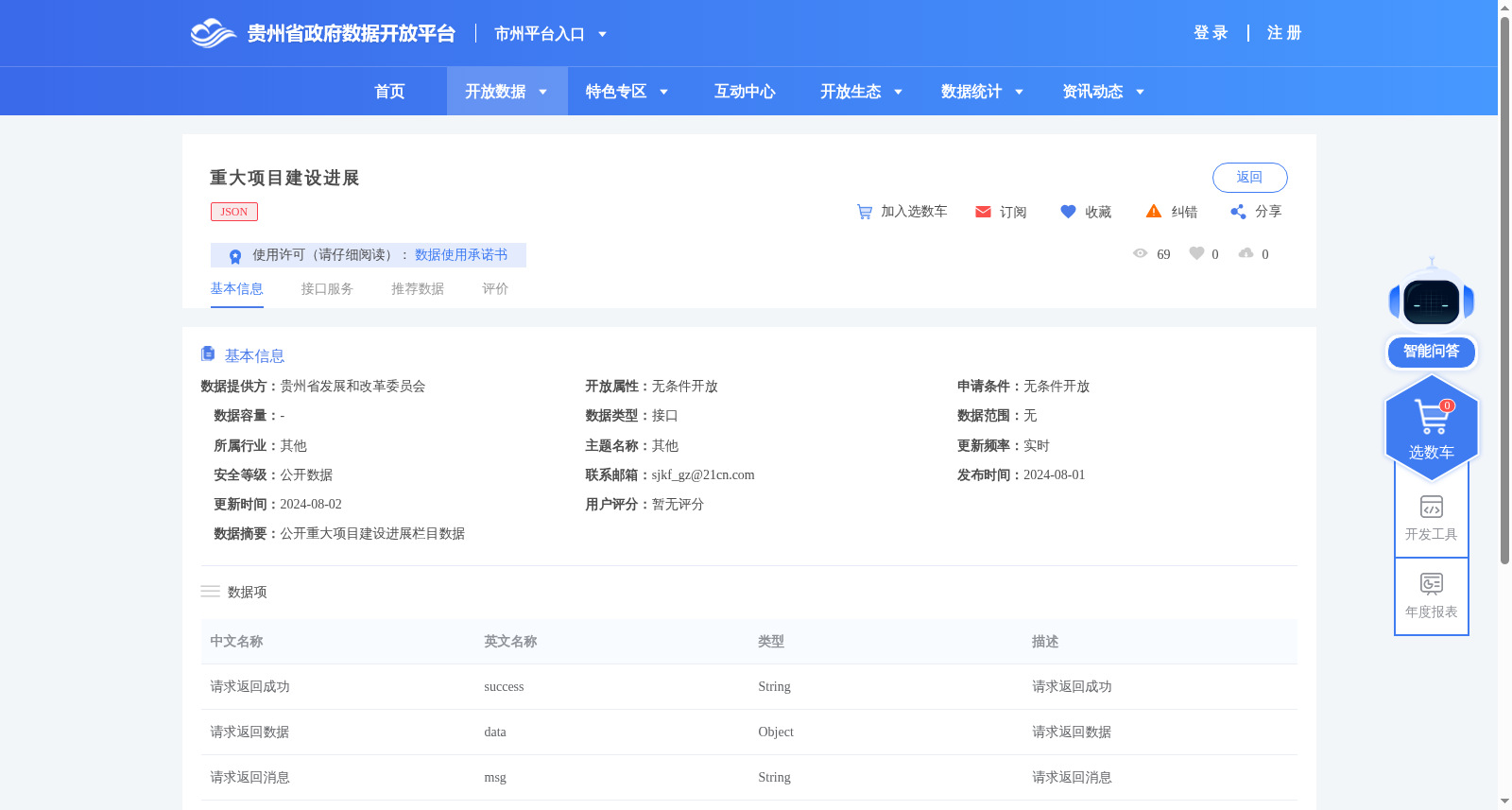1512x810 pixels.
Task: Open the 选数车 hexagon cart widget
Action: [x=1432, y=428]
